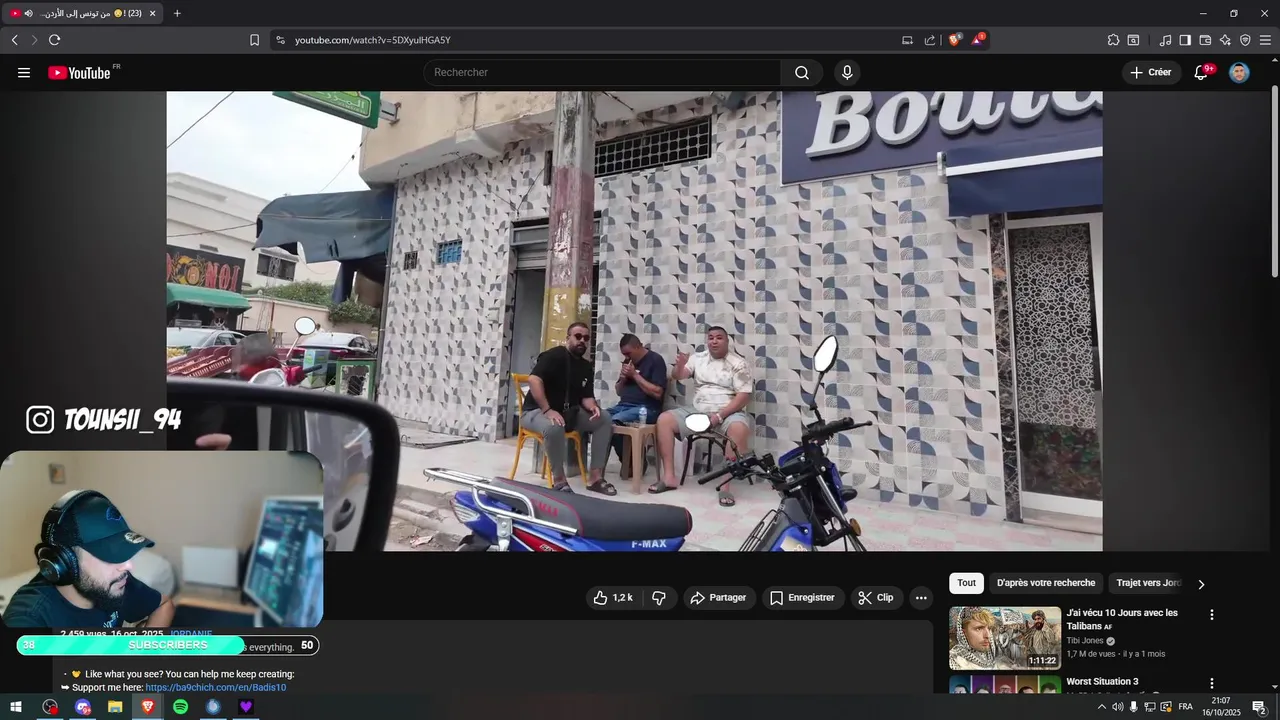This screenshot has height=720, width=1280.
Task: Show next filter chips with the arrow
Action: [x=1201, y=584]
